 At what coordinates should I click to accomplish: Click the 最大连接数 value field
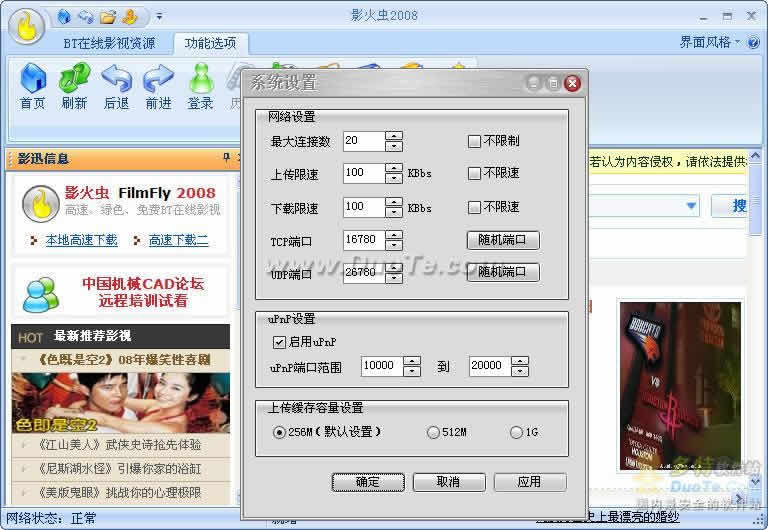(x=364, y=141)
